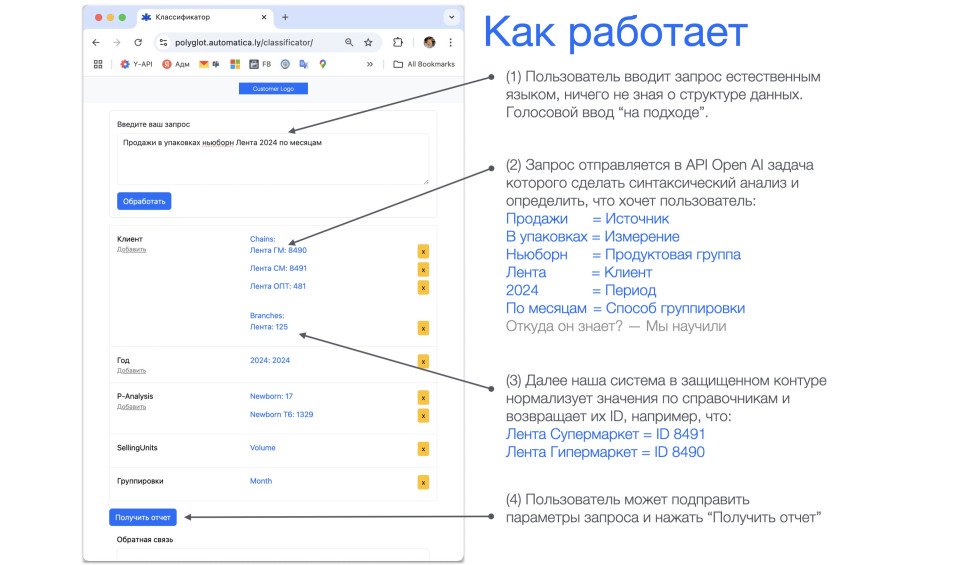Click the Volume value link
Image resolution: width=960 pixels, height=565 pixels.
click(x=263, y=447)
